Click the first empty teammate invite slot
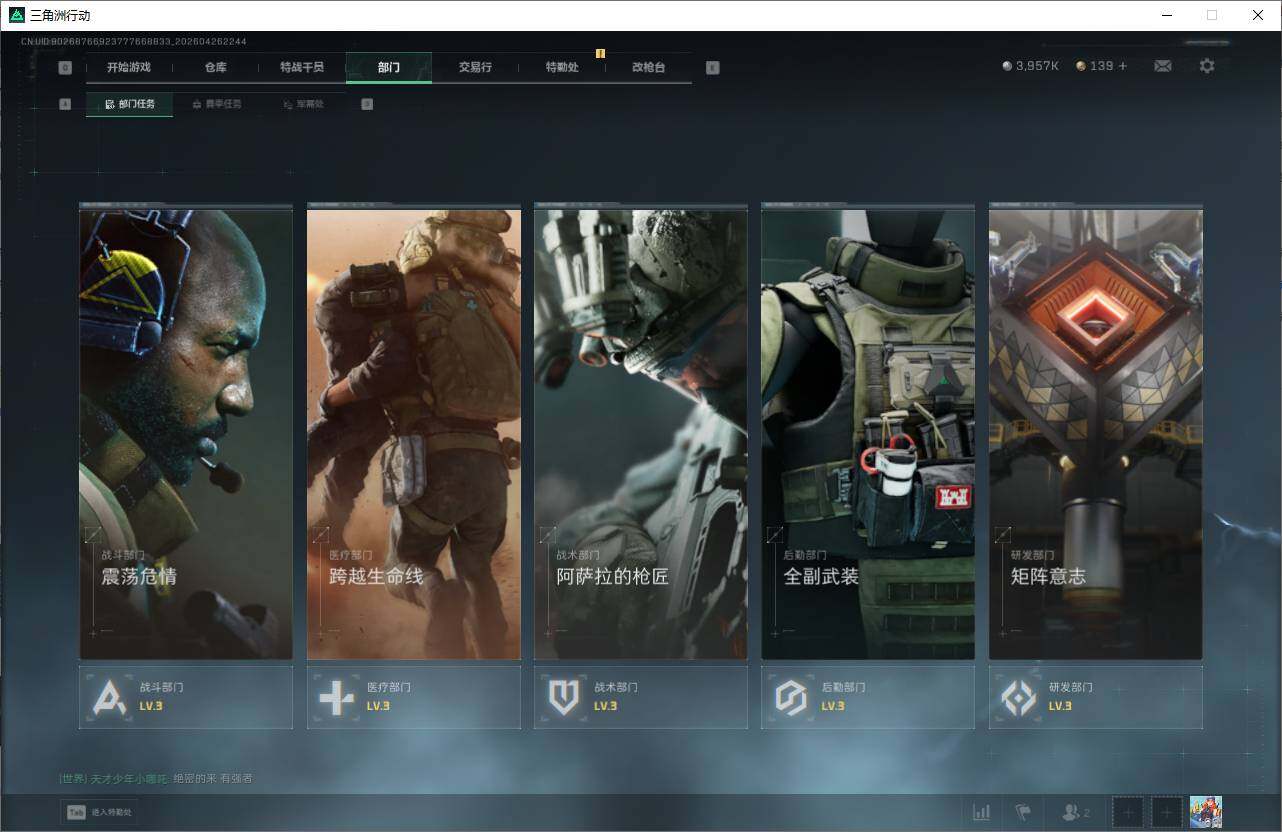Image resolution: width=1282 pixels, height=832 pixels. [x=1128, y=812]
